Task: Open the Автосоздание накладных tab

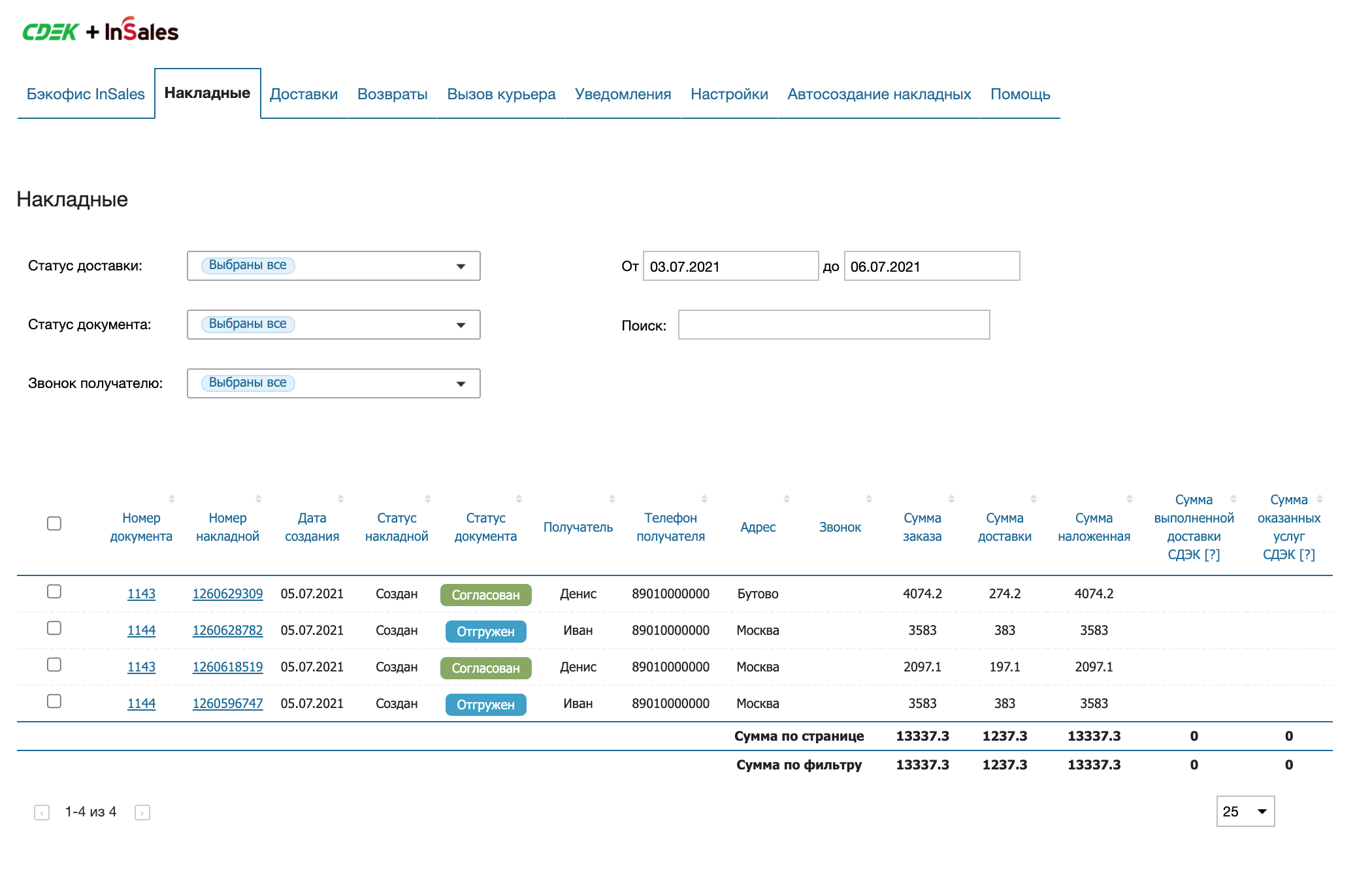Action: pyautogui.click(x=879, y=94)
